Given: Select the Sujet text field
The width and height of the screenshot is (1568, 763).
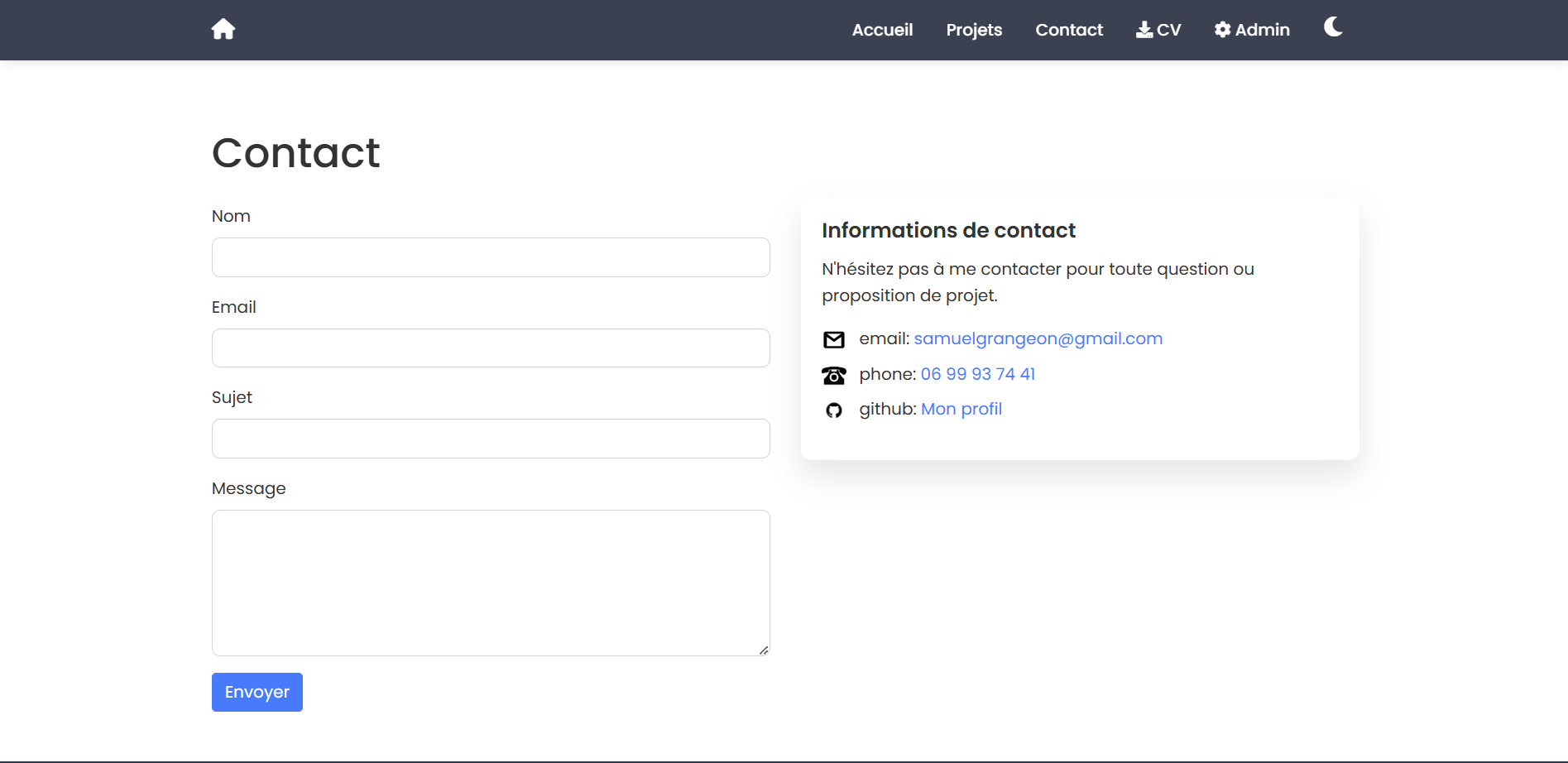Looking at the screenshot, I should [x=491, y=439].
